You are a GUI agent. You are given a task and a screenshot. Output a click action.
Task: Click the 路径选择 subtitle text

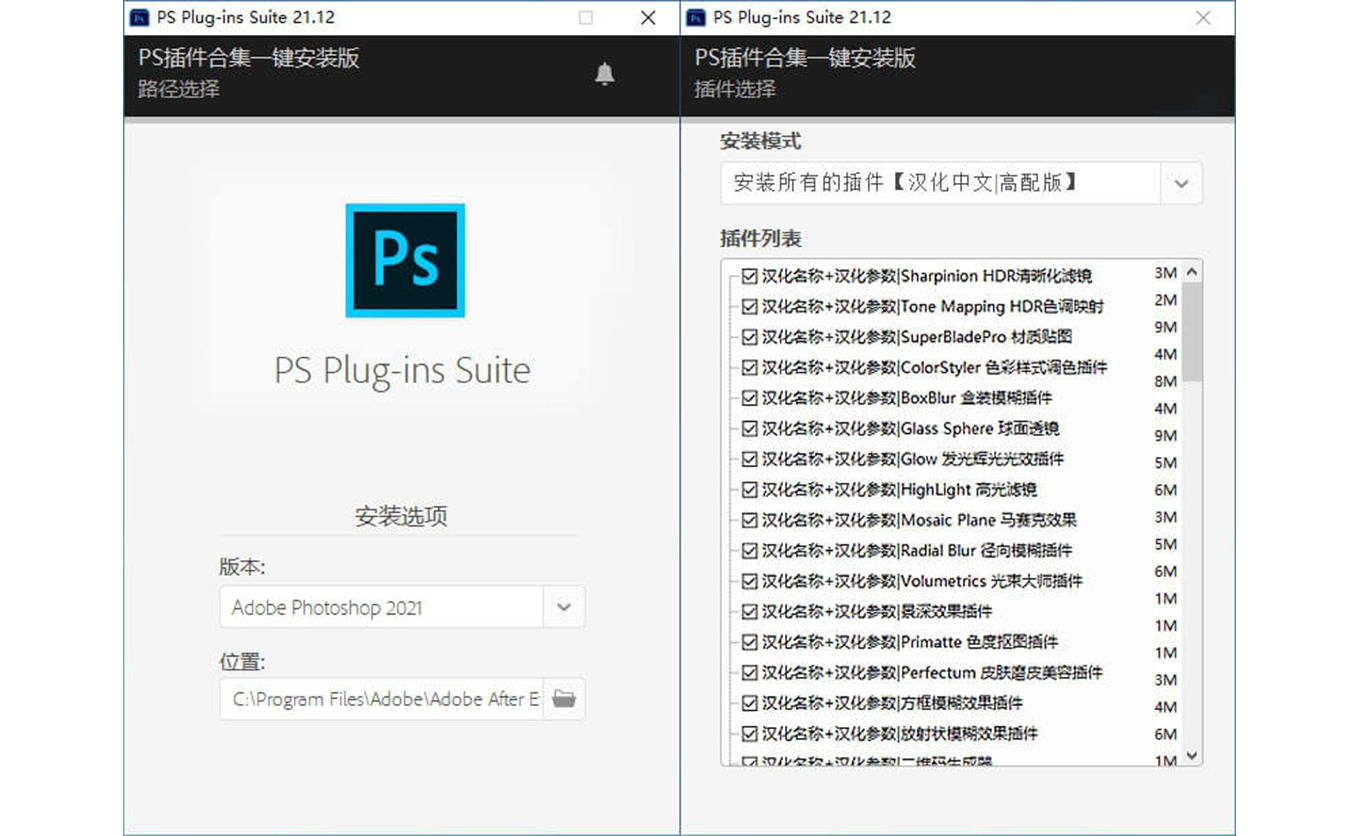[x=179, y=89]
